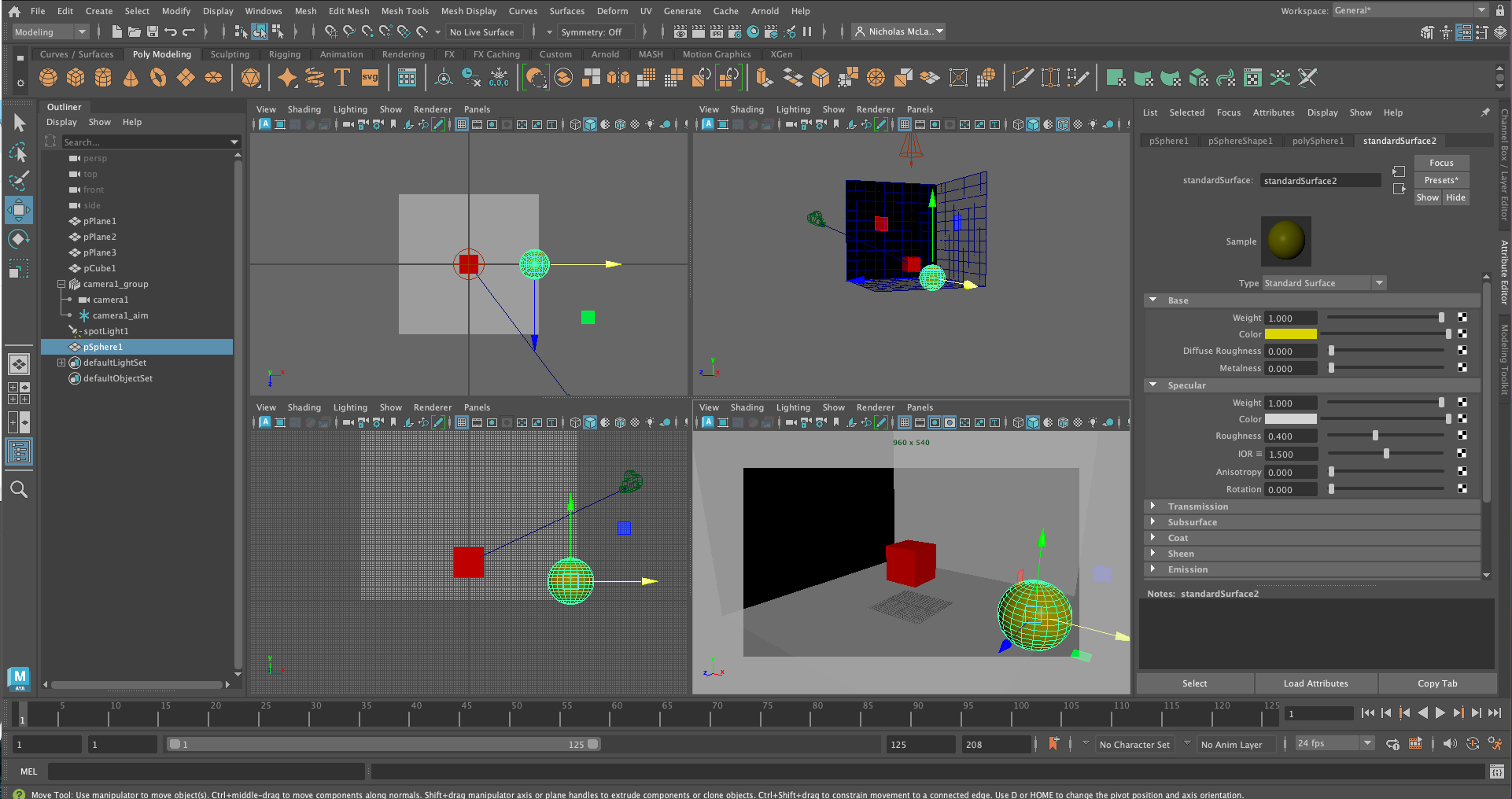1512x799 pixels.
Task: Click the polygon Type tool shelf icon
Action: point(342,78)
